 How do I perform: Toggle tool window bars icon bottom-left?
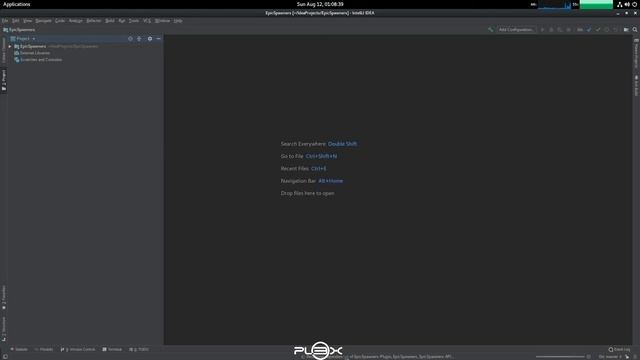tap(5, 357)
